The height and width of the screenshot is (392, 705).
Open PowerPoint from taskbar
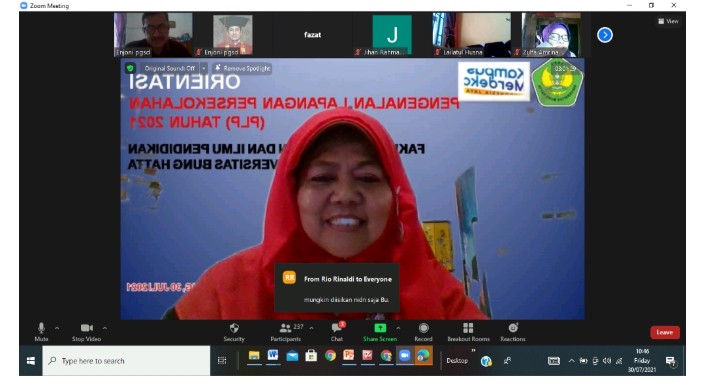(x=349, y=356)
